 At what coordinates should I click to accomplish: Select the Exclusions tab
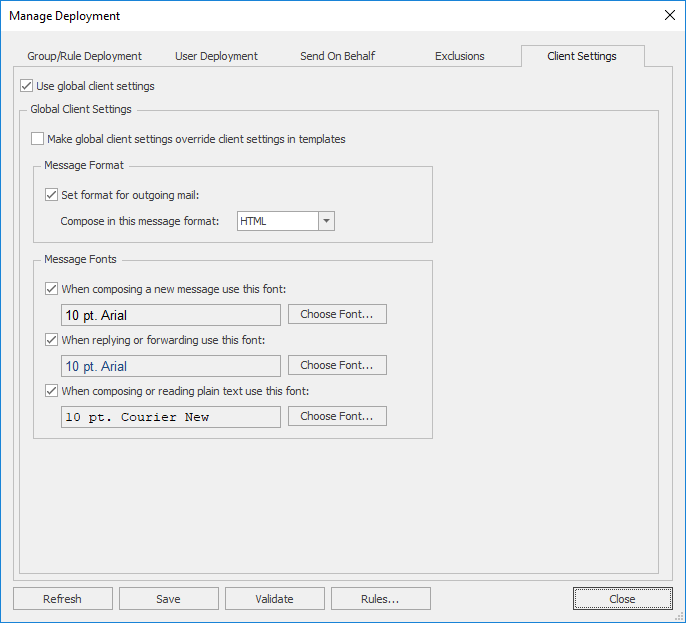pos(459,56)
